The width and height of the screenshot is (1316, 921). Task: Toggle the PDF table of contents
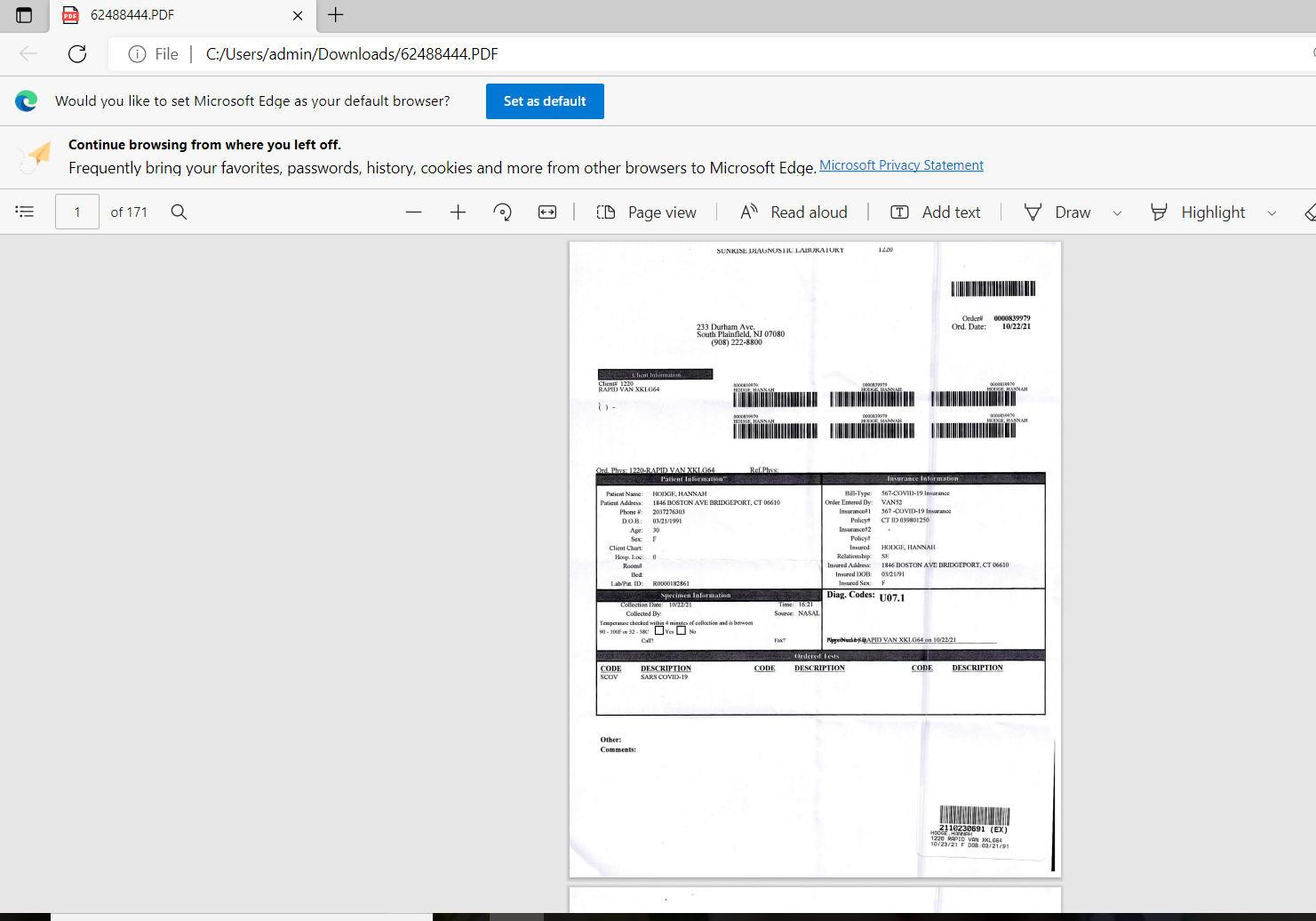[x=25, y=212]
